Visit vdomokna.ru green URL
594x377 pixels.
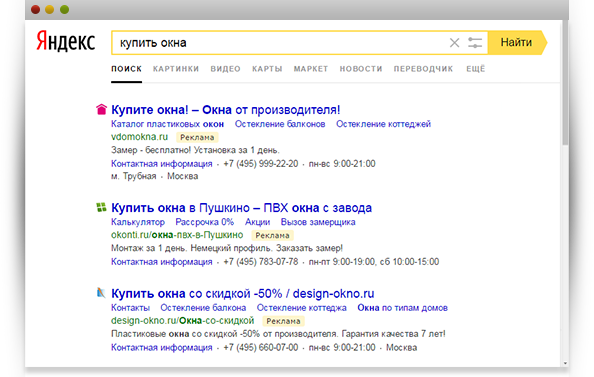pyautogui.click(x=139, y=136)
